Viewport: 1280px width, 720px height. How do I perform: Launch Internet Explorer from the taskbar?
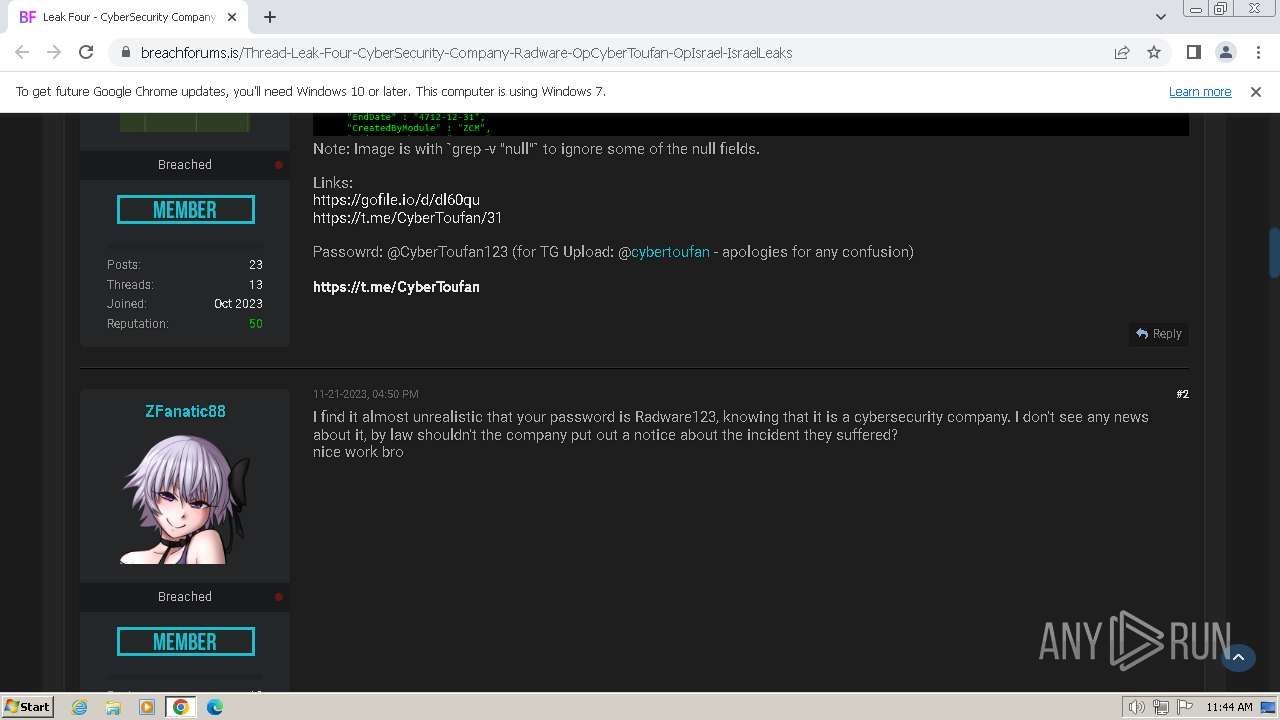coord(80,707)
